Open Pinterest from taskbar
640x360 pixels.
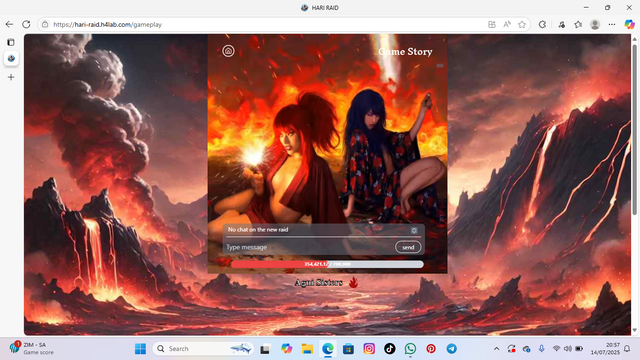click(x=431, y=349)
